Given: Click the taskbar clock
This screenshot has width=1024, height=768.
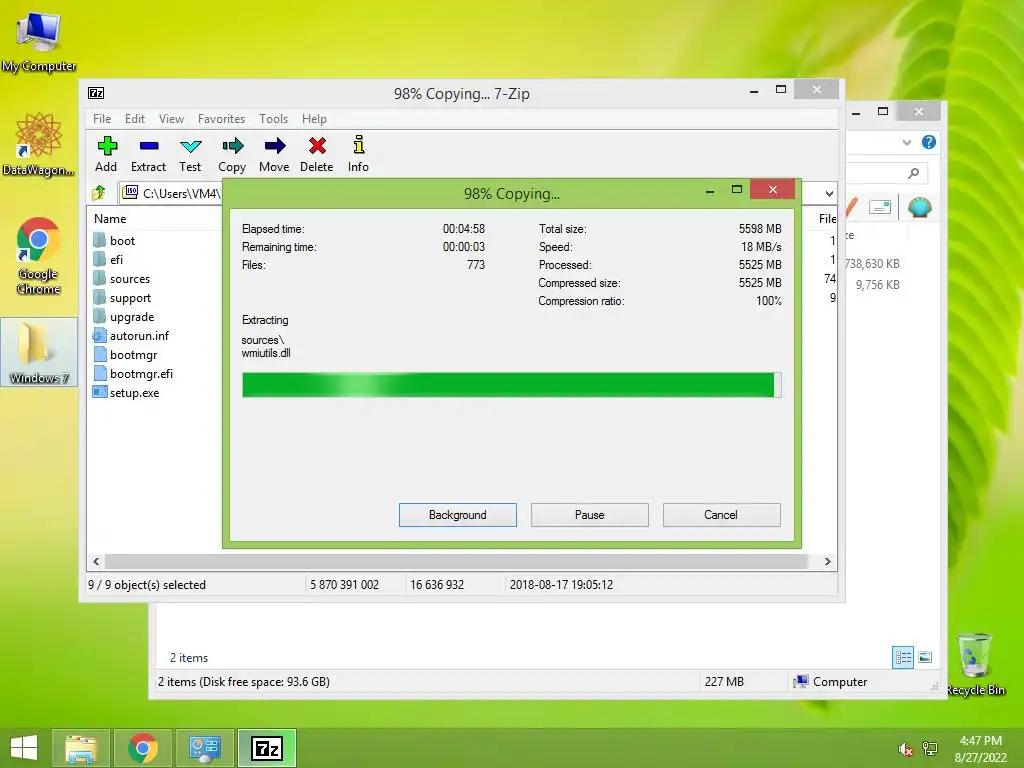Looking at the screenshot, I should (x=980, y=749).
